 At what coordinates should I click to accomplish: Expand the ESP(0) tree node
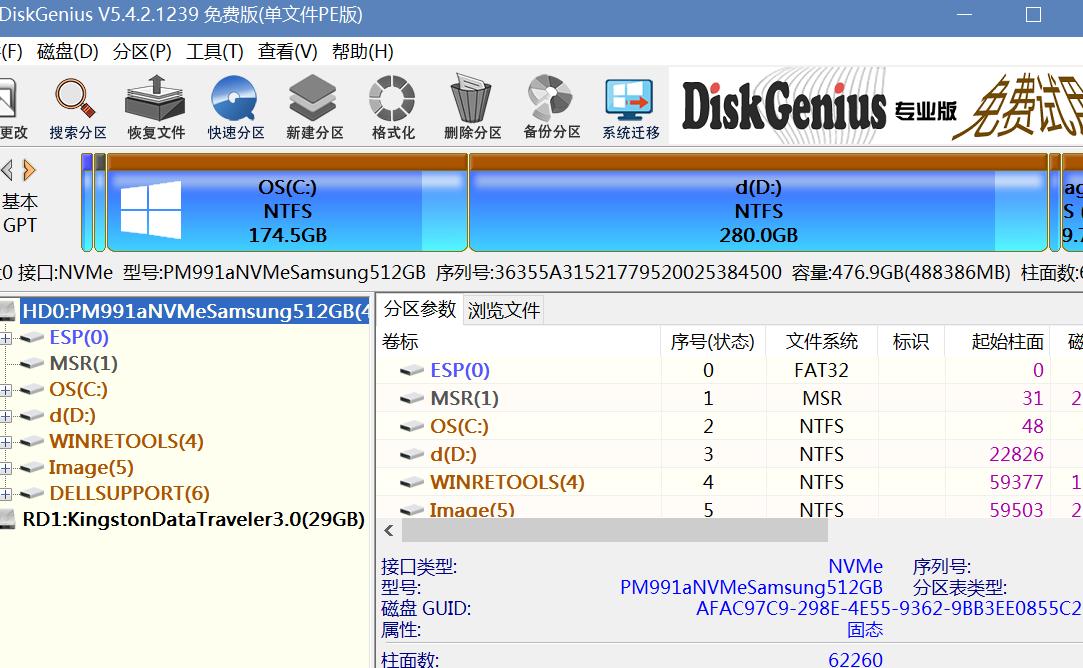tap(6, 338)
